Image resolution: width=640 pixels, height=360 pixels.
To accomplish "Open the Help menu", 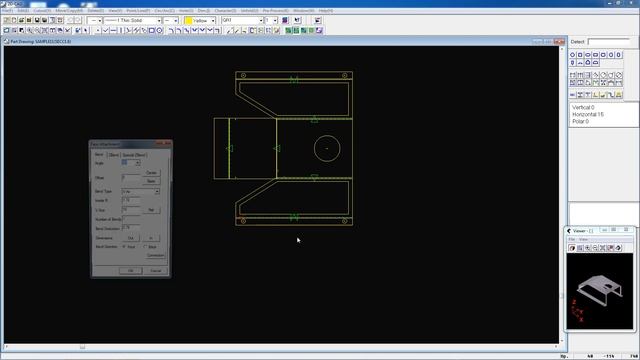I will [x=326, y=11].
